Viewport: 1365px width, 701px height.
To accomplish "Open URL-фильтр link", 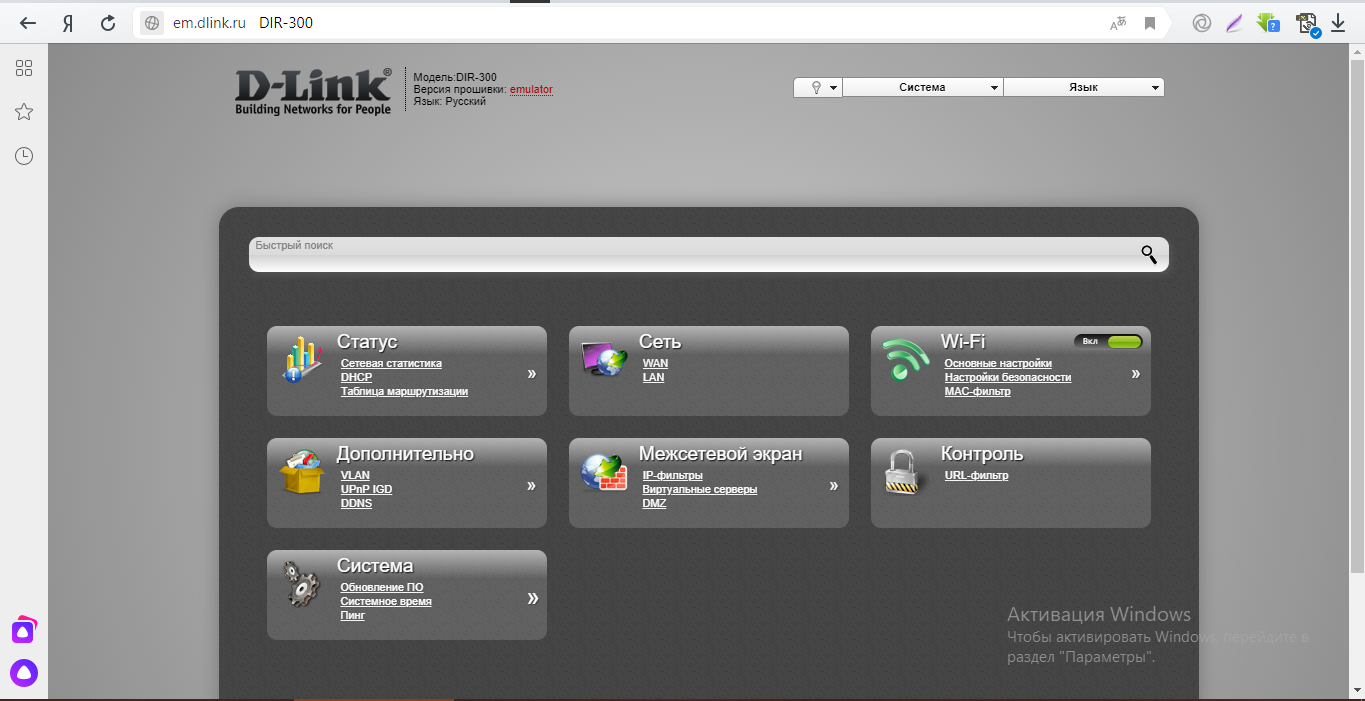I will pyautogui.click(x=976, y=476).
